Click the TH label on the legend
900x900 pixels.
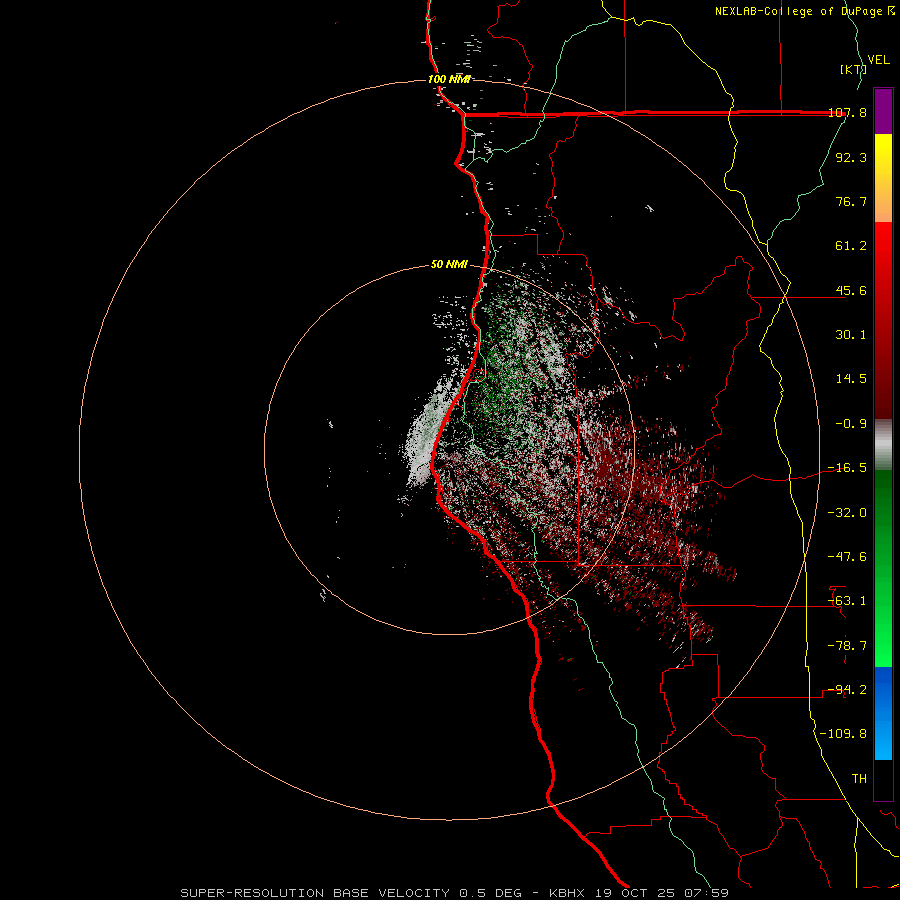coord(859,779)
